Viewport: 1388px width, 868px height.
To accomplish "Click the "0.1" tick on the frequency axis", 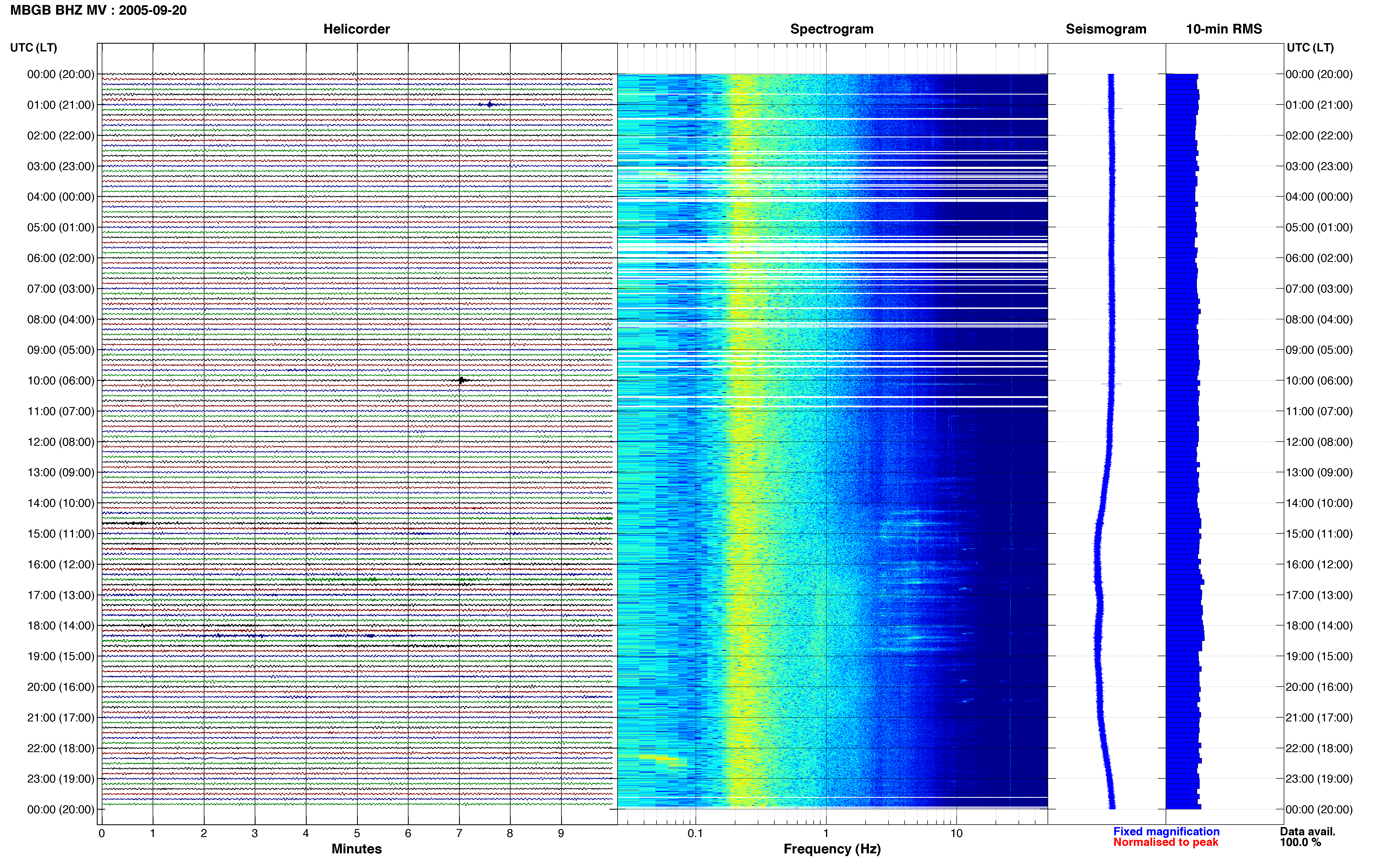I will click(x=695, y=833).
